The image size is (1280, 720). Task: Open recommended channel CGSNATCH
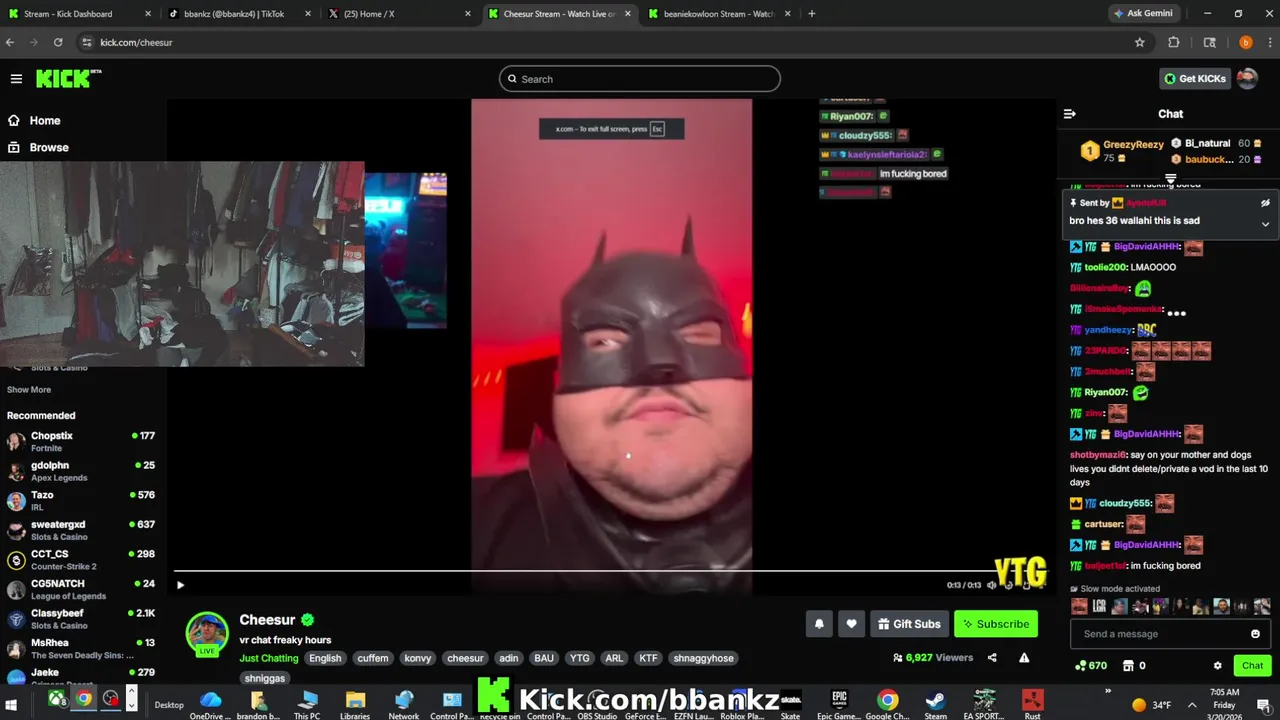point(80,589)
